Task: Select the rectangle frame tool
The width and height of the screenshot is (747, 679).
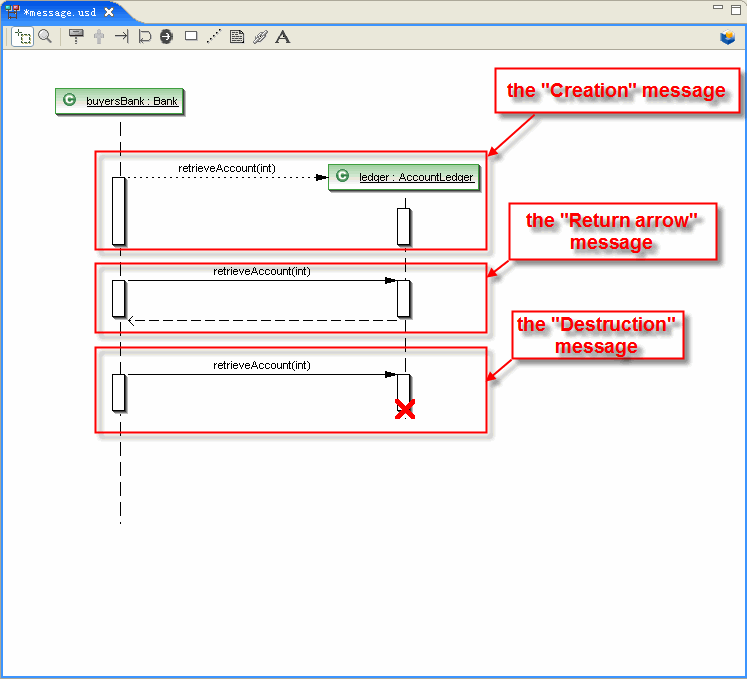Action: (x=191, y=36)
